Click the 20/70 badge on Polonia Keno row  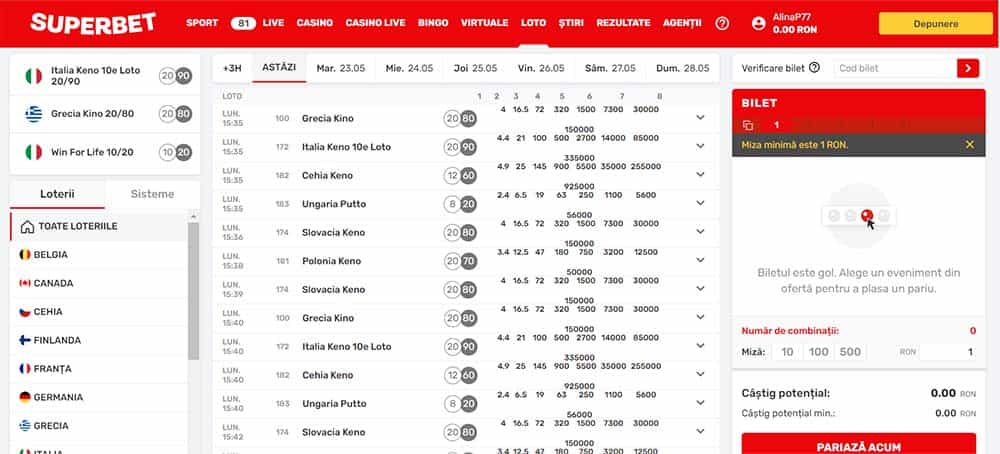pos(460,261)
